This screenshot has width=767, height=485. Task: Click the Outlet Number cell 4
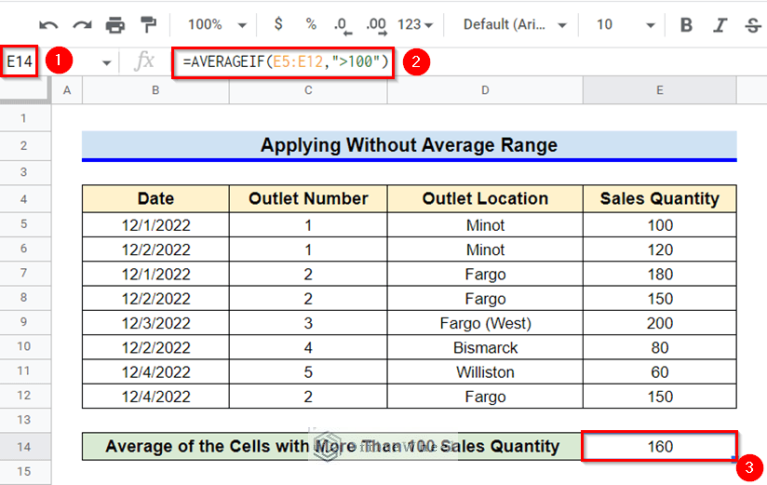point(308,347)
